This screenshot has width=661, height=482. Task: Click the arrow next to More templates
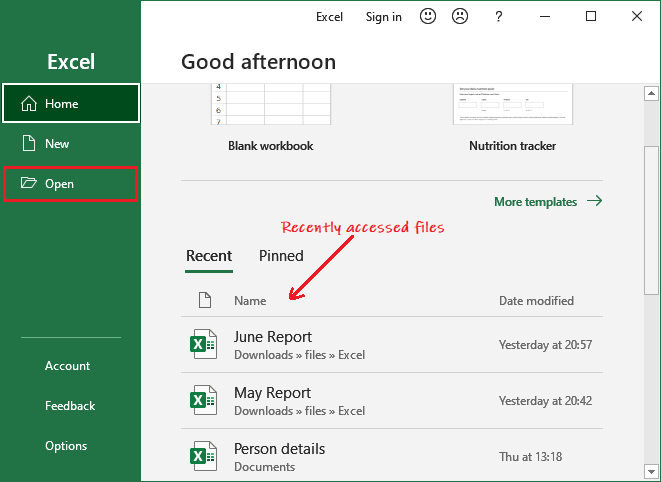595,201
